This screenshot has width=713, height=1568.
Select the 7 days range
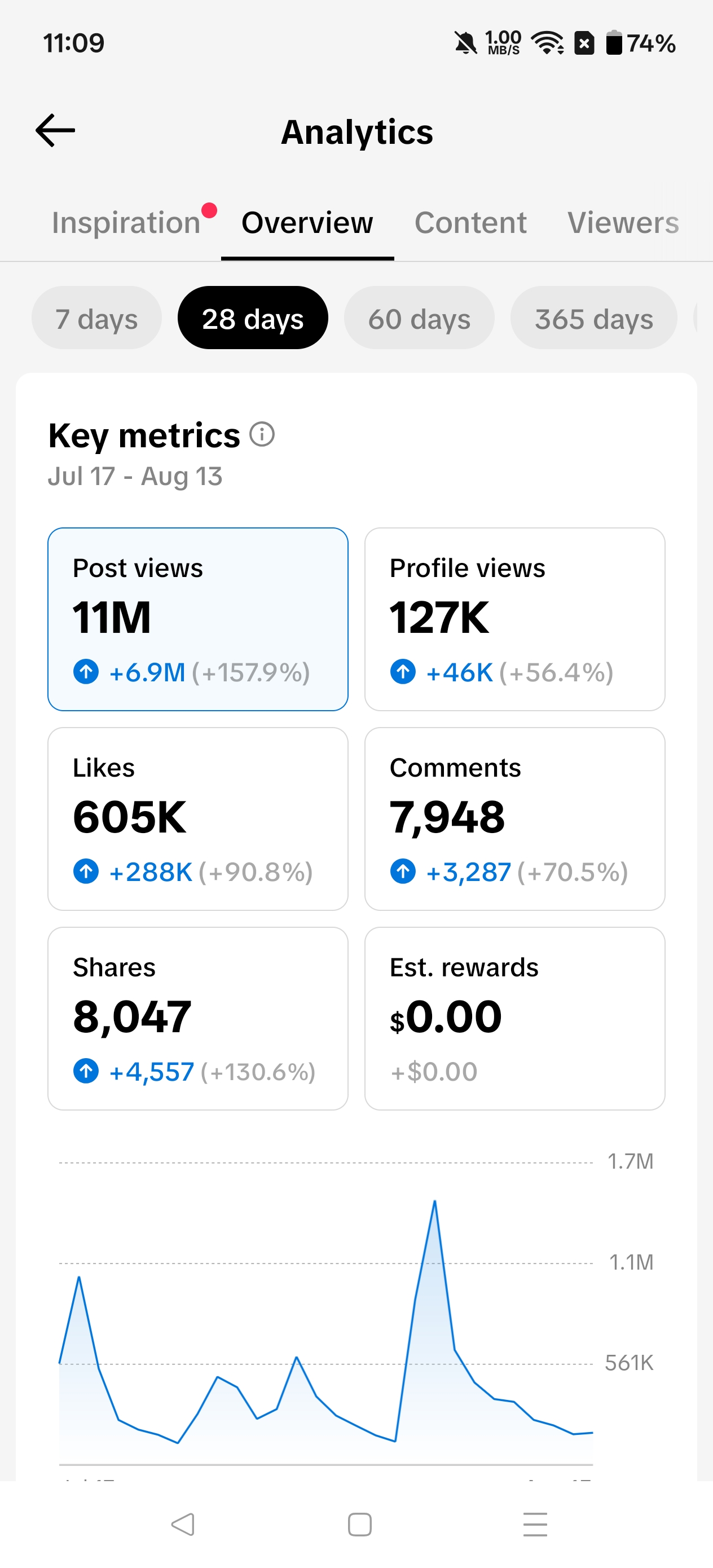point(97,318)
